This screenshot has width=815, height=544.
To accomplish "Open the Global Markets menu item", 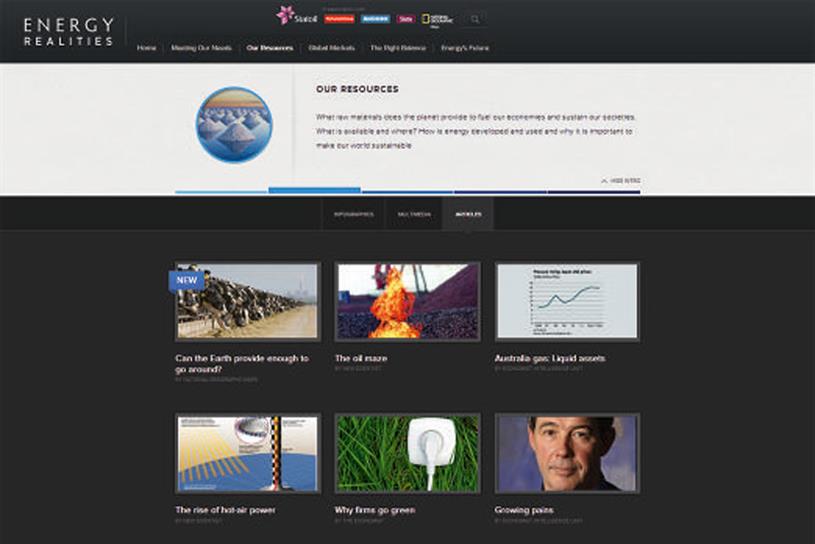I will [331, 47].
